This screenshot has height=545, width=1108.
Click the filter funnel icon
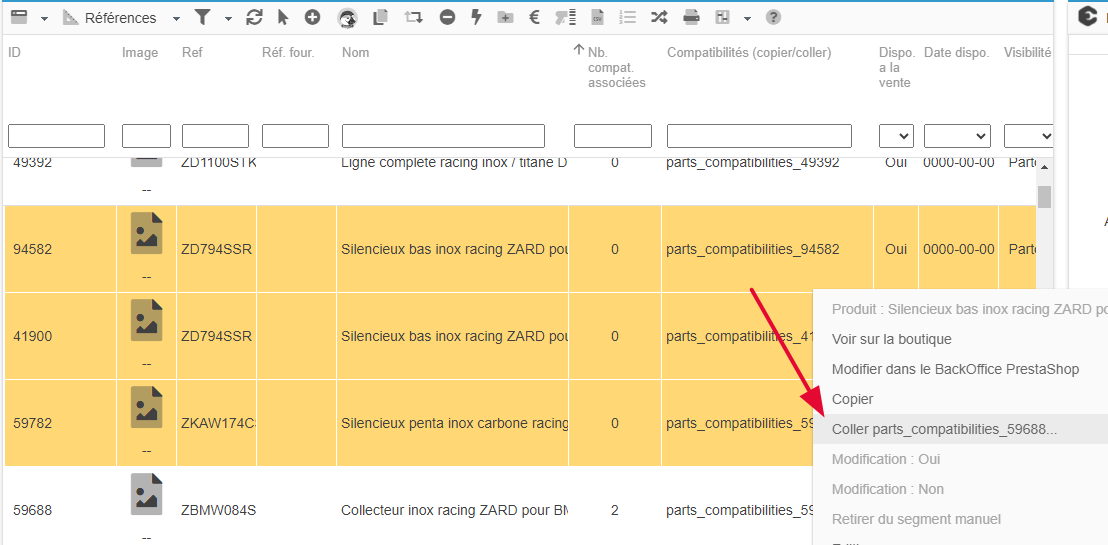pos(203,18)
